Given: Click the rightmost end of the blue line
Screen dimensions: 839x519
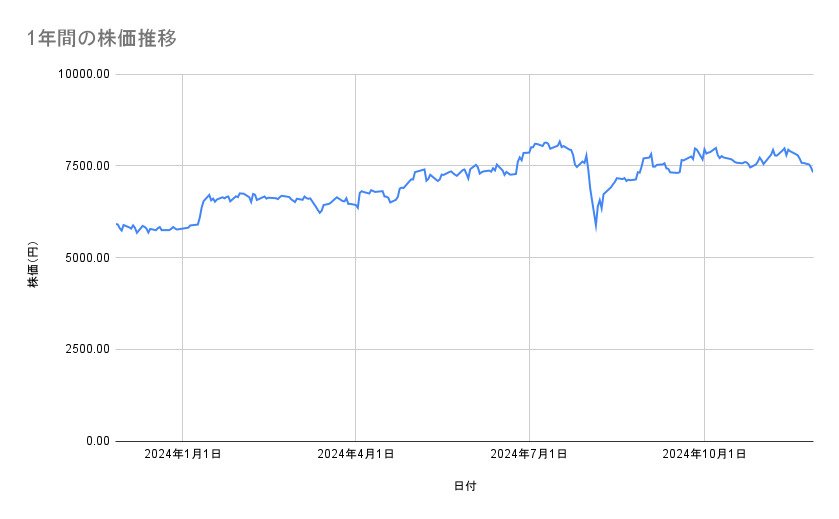Looking at the screenshot, I should pos(812,172).
